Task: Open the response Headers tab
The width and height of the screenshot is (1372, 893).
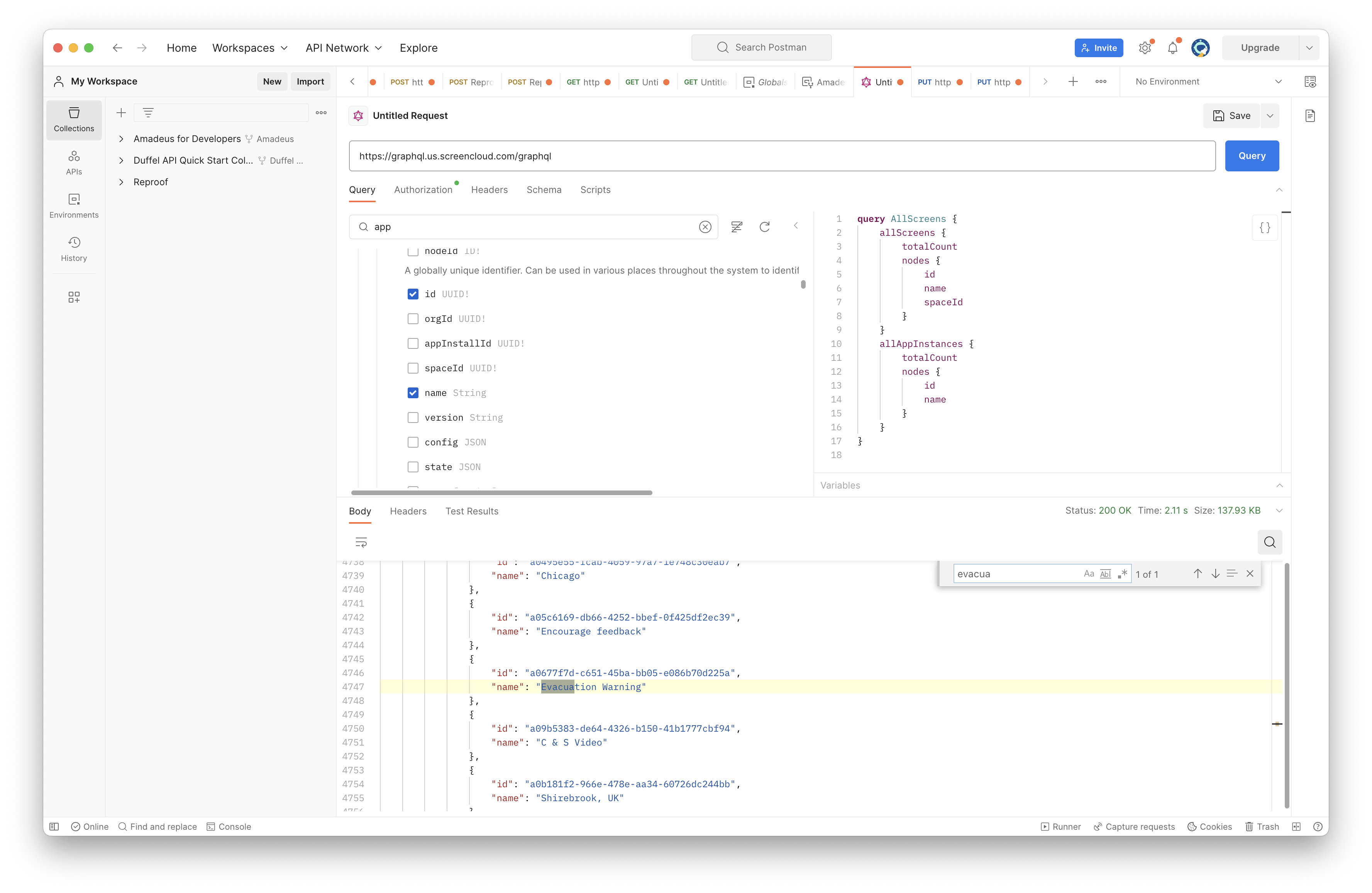Action: (x=408, y=512)
